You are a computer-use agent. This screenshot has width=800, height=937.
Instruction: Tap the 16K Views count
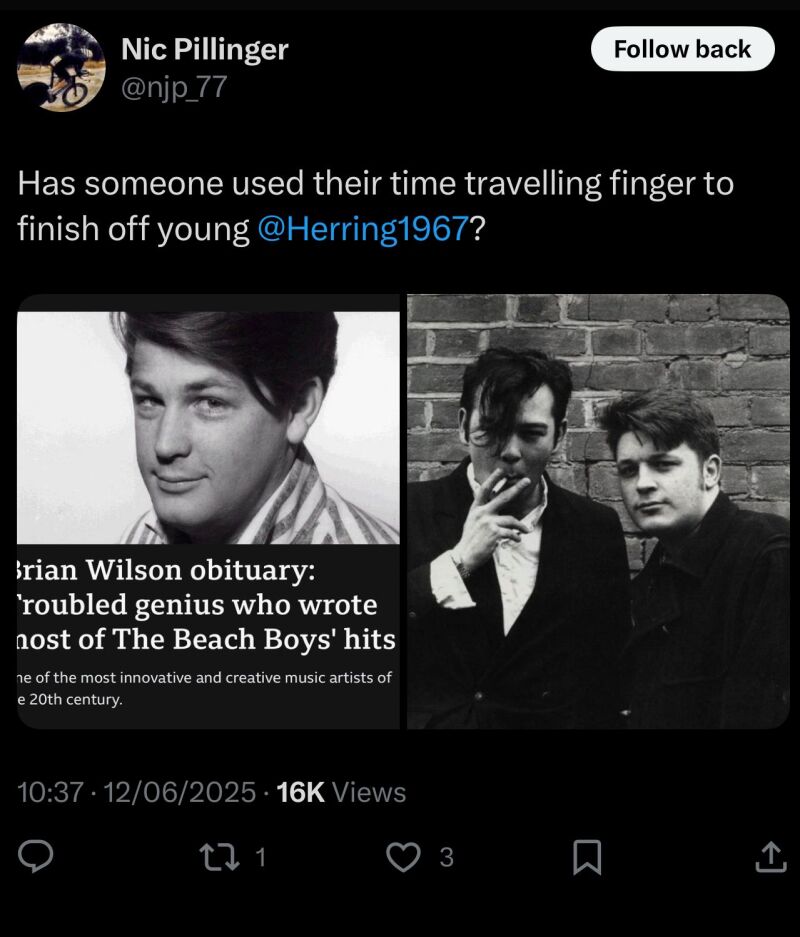point(340,792)
